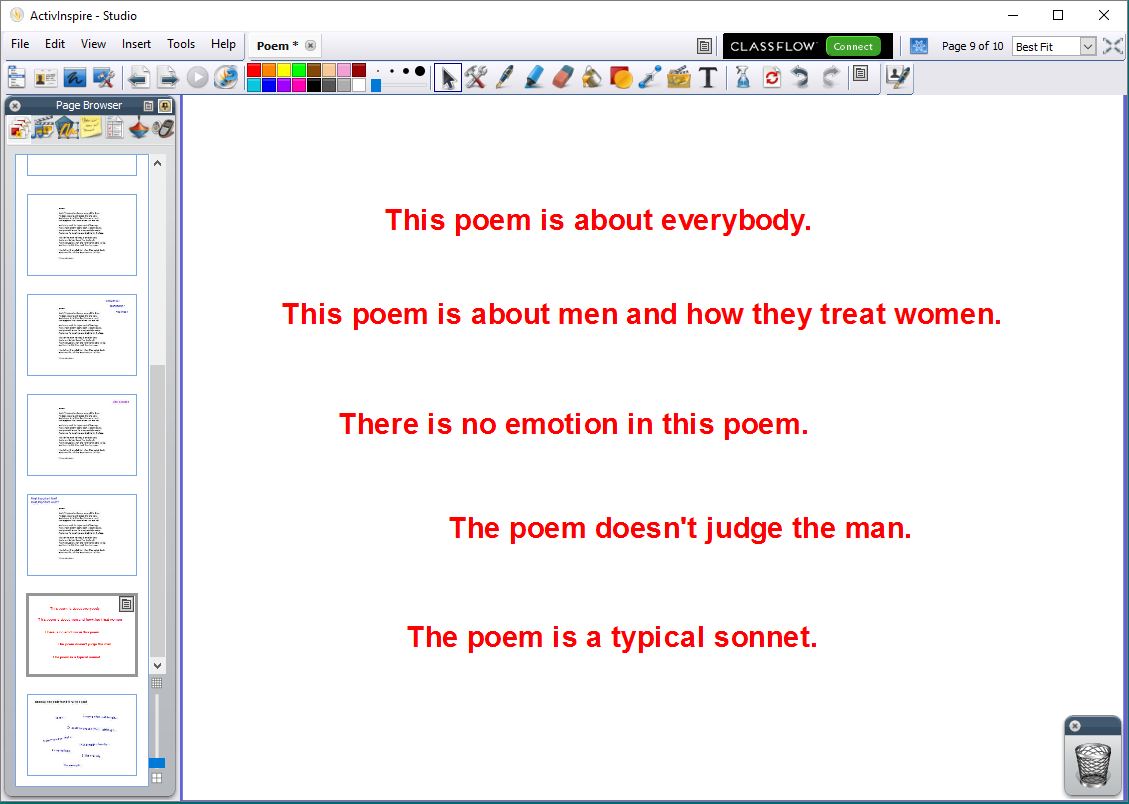Viewport: 1129px width, 804px height.
Task: Select the Highlighter tool
Action: coord(534,77)
